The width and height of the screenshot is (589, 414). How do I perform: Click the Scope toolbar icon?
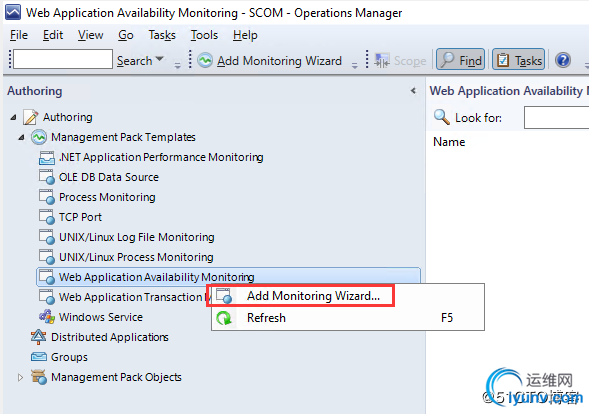point(382,60)
